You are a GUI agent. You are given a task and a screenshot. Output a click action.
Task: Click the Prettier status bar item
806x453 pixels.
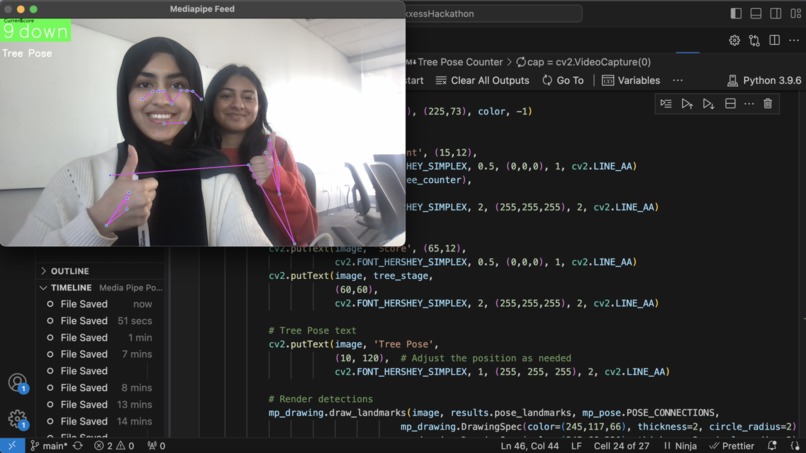(x=732, y=446)
